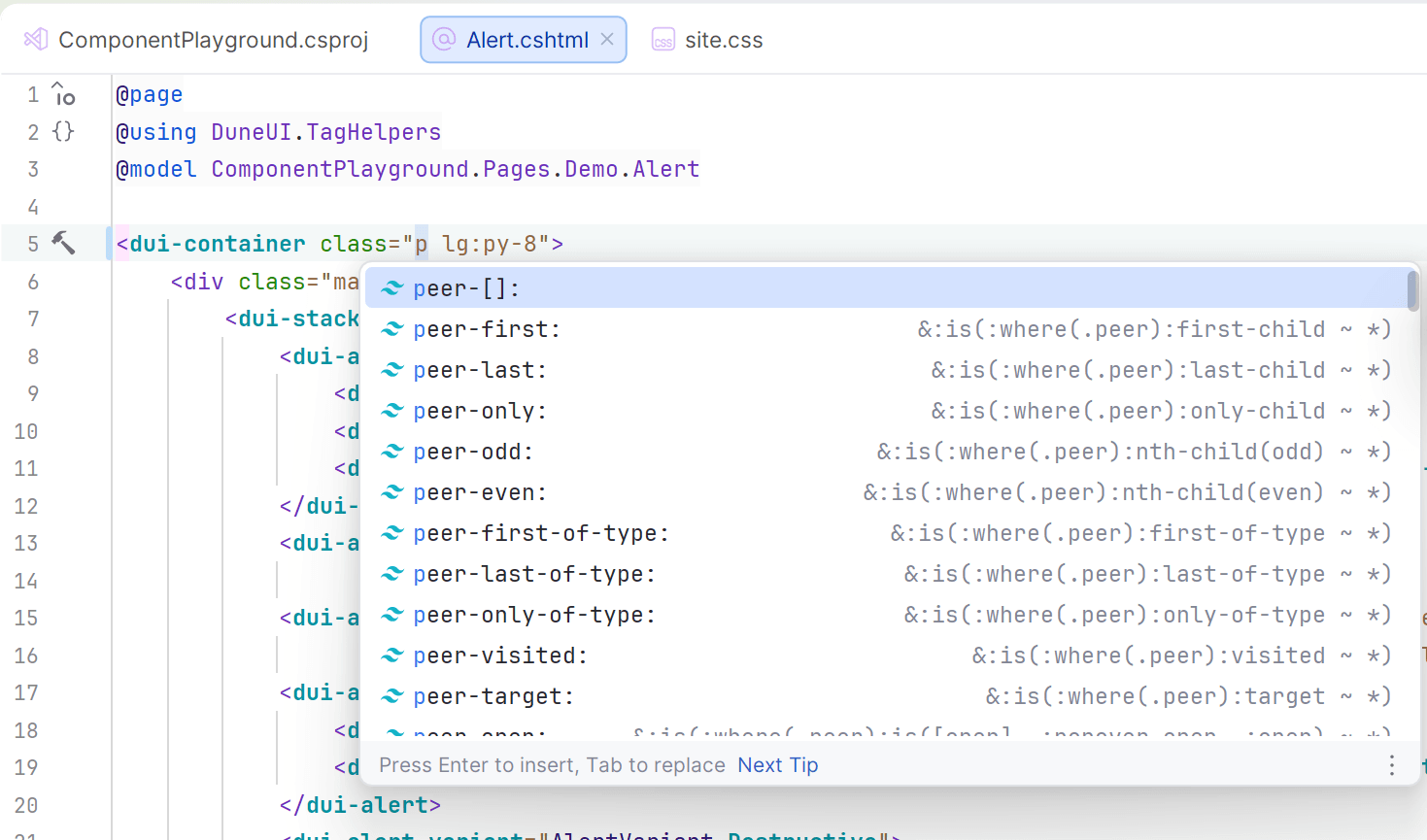The image size is (1427, 840).
Task: Click the io gutter icon on line 1
Action: click(62, 93)
